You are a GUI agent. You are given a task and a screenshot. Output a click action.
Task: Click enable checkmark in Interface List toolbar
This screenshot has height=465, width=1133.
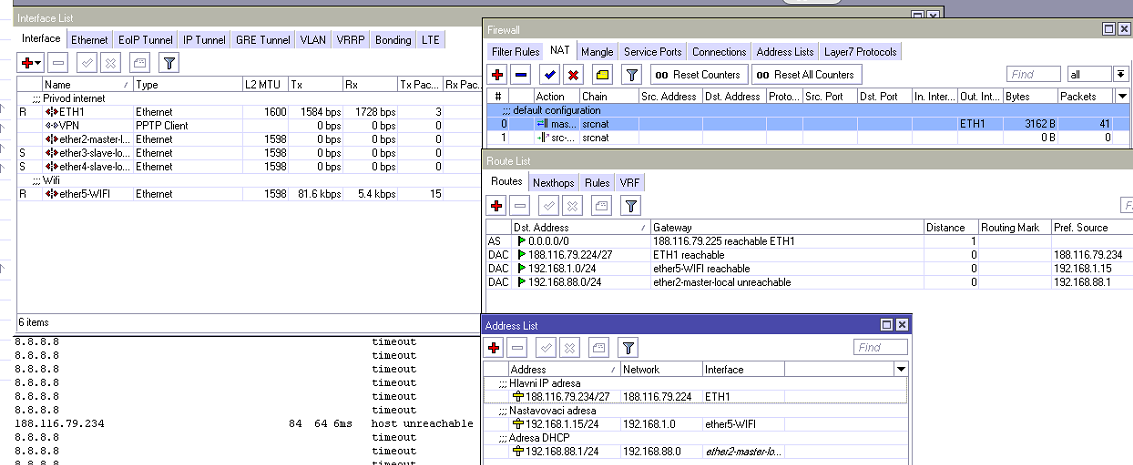87,64
